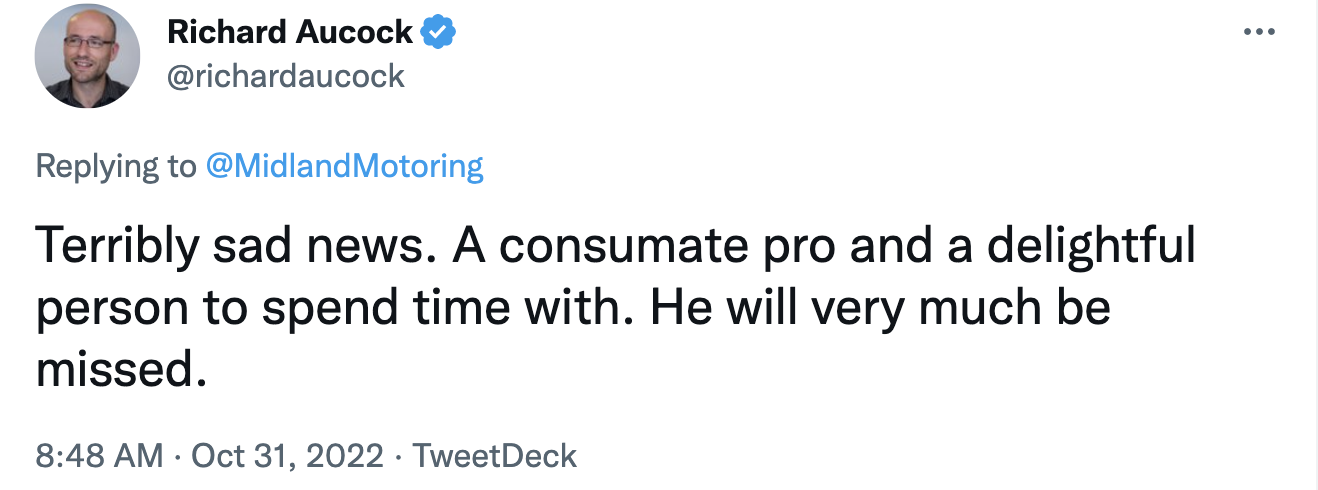Click the word "person" in the tweet
This screenshot has height=490, width=1318.
(111, 309)
